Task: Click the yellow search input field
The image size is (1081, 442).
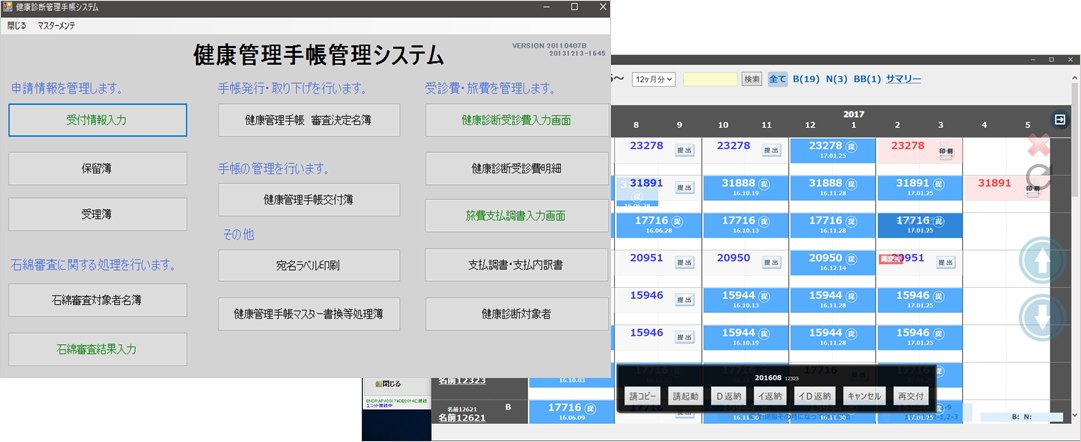Action: point(709,79)
